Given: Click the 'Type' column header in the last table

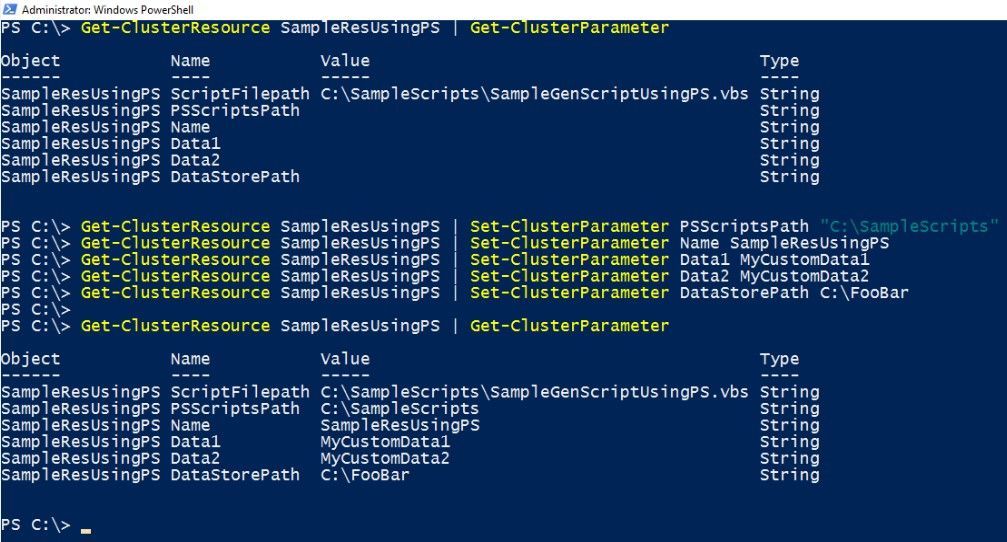Looking at the screenshot, I should tap(779, 359).
